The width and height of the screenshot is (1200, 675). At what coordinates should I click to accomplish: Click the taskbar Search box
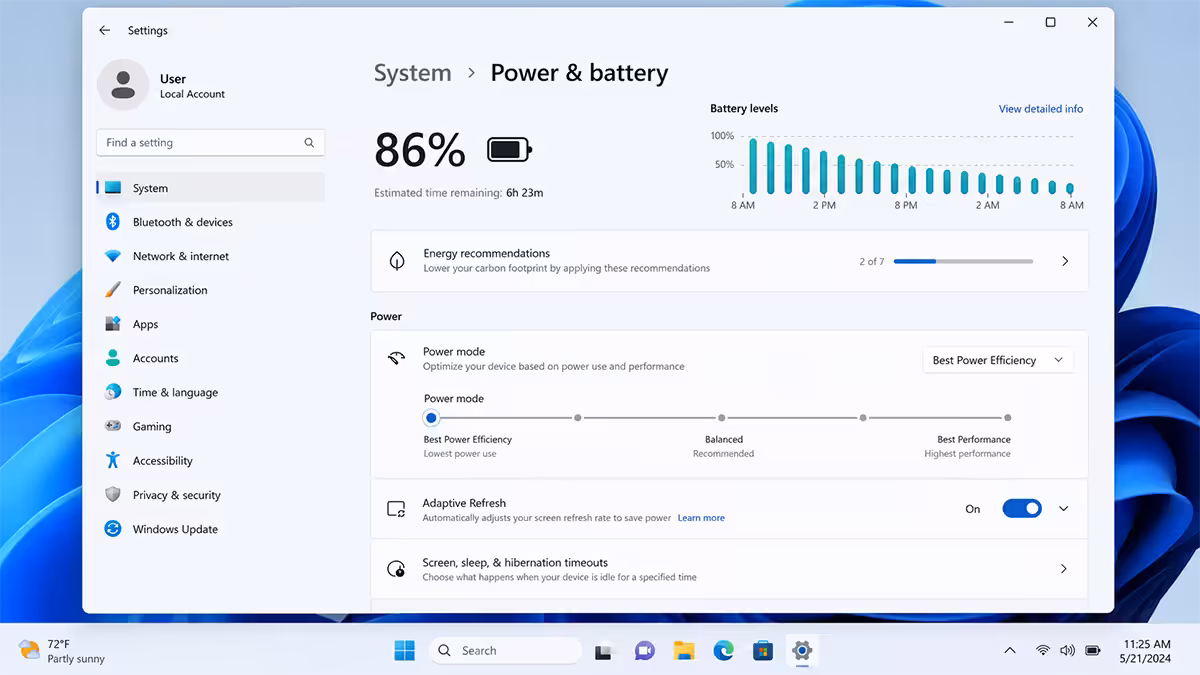pos(506,651)
